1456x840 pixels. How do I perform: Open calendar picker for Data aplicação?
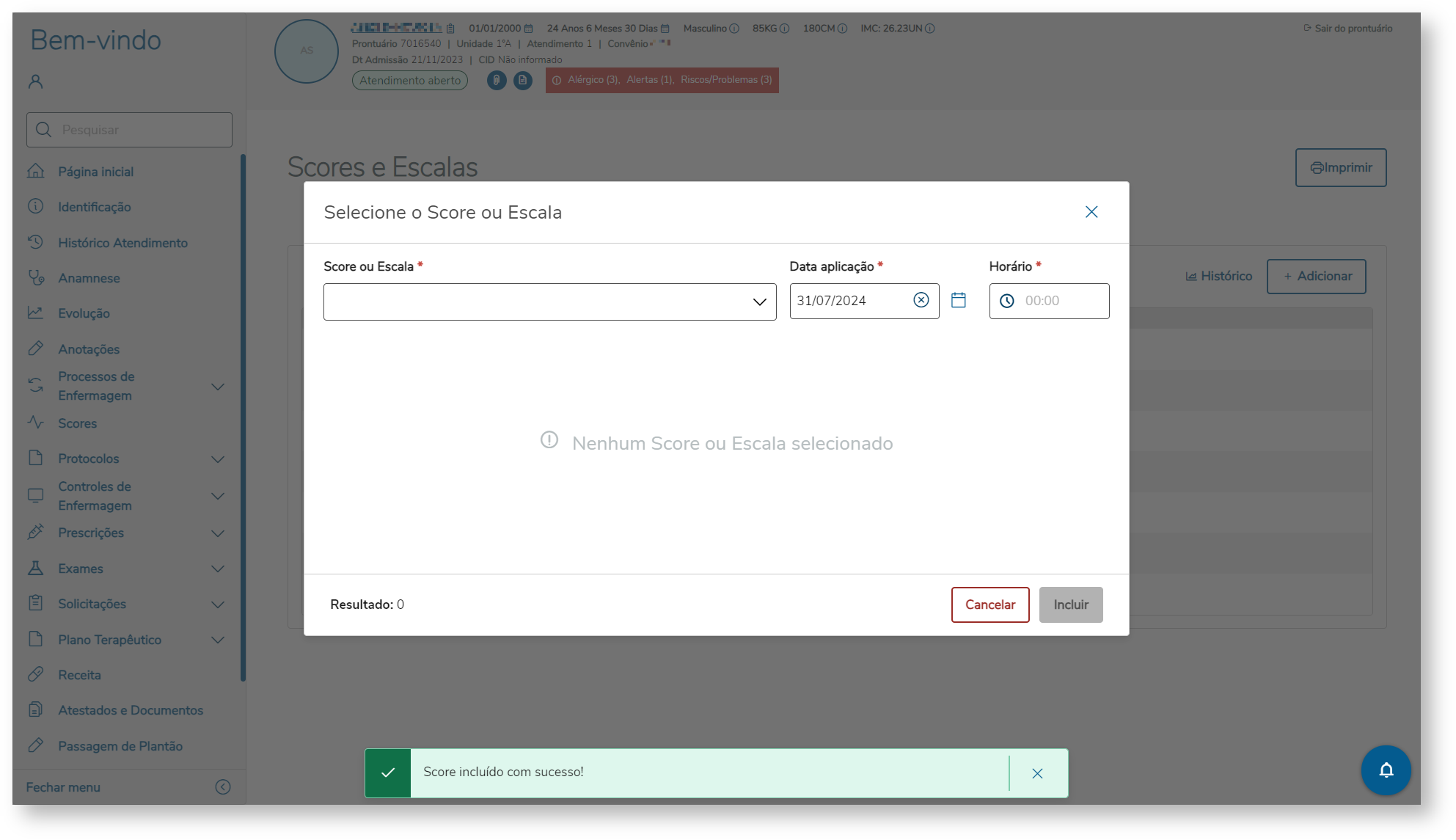[958, 300]
